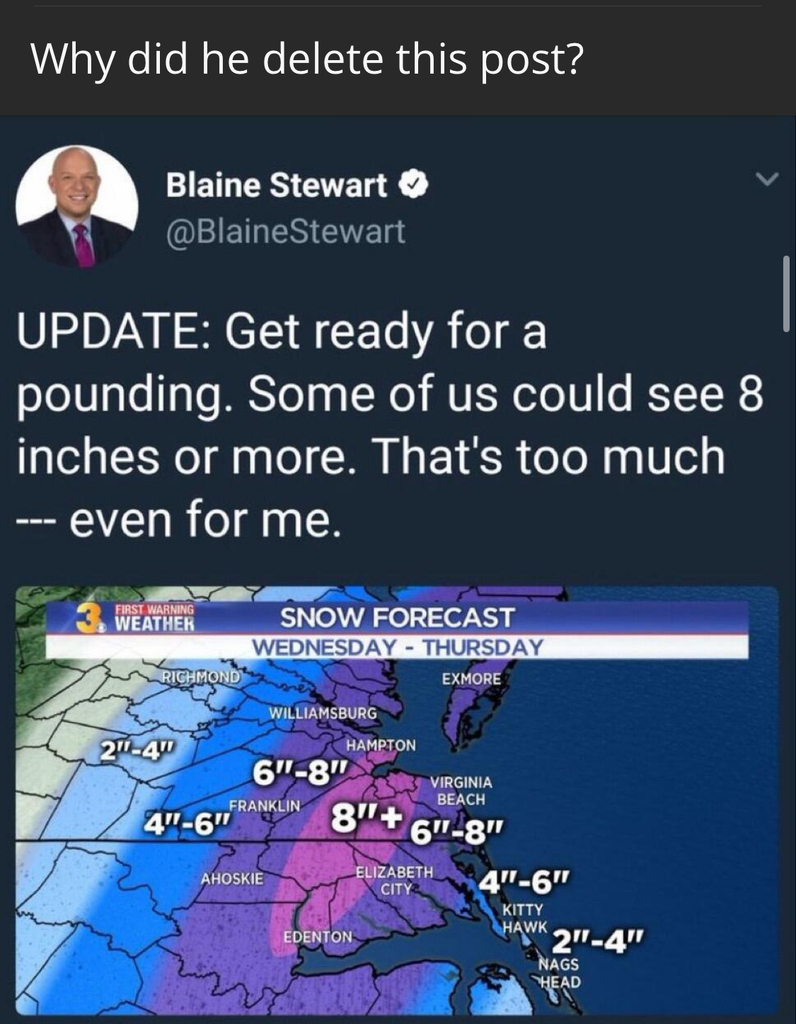This screenshot has width=796, height=1024.
Task: Open the @BlaineStewart handle link
Action: (285, 231)
